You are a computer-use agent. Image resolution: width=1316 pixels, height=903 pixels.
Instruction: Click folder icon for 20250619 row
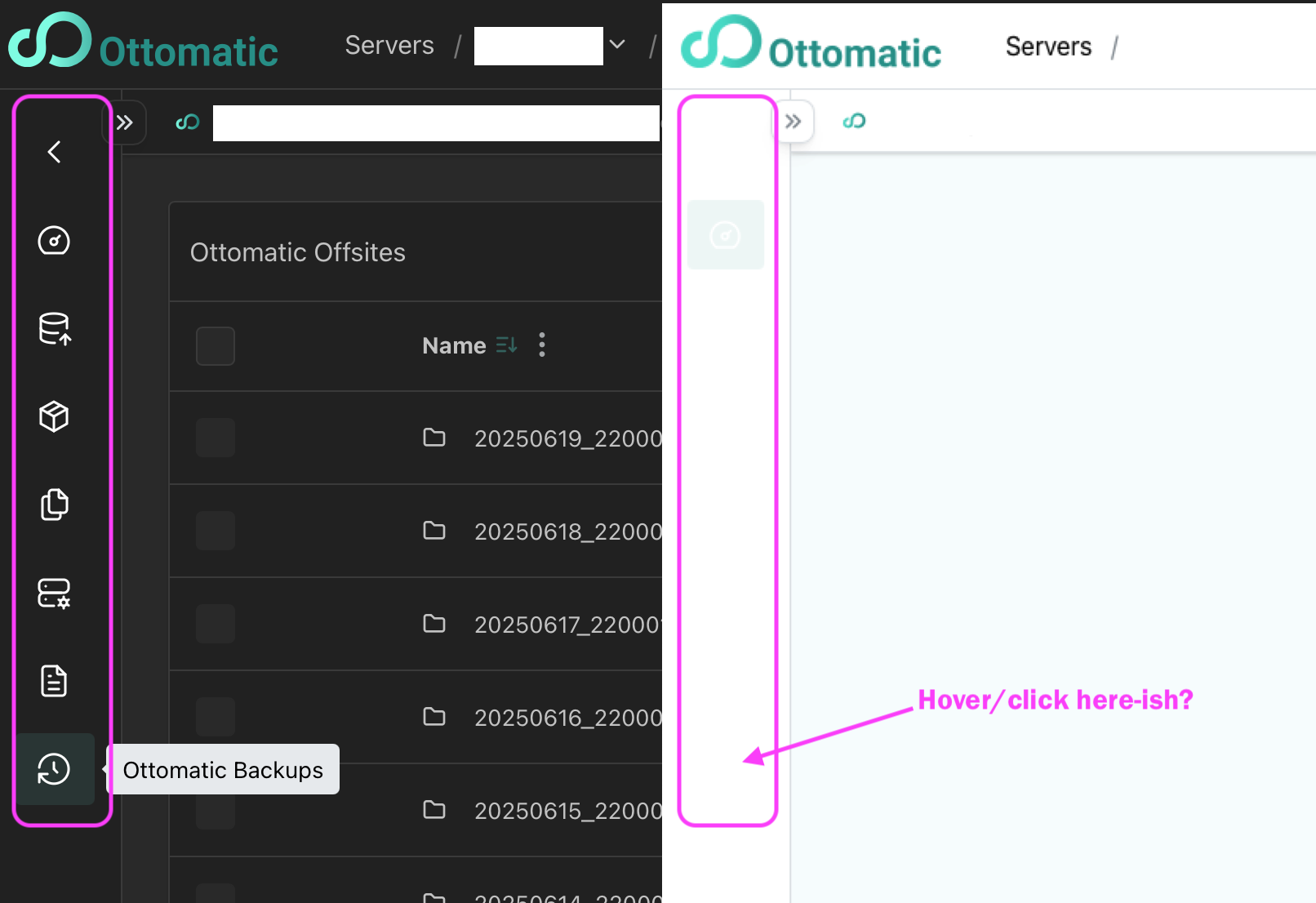(434, 438)
